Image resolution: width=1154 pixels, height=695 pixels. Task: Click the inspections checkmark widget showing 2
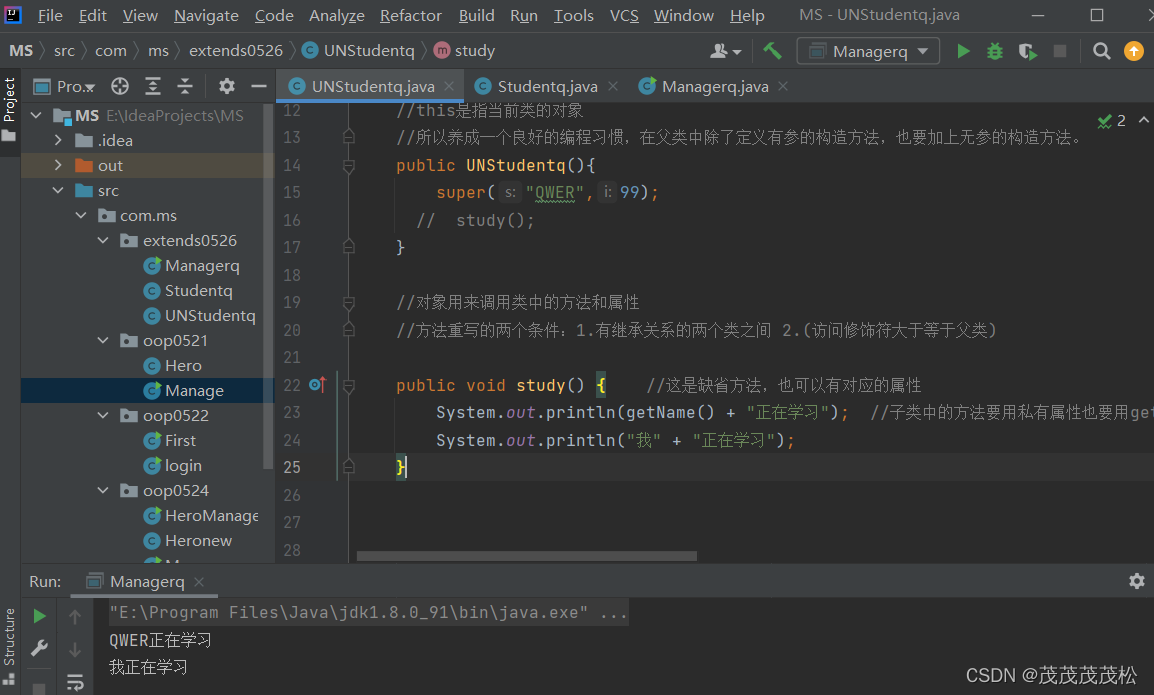(x=1111, y=121)
